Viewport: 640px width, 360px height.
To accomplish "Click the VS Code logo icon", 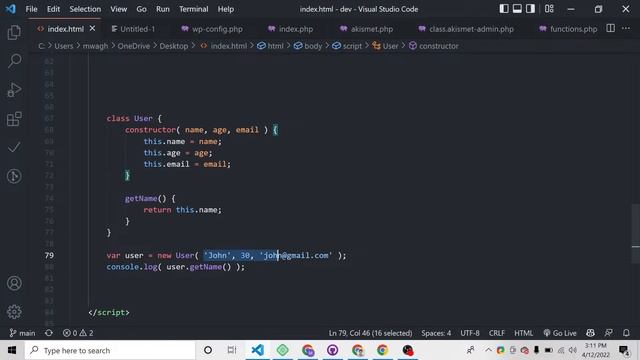I will click(x=11, y=9).
